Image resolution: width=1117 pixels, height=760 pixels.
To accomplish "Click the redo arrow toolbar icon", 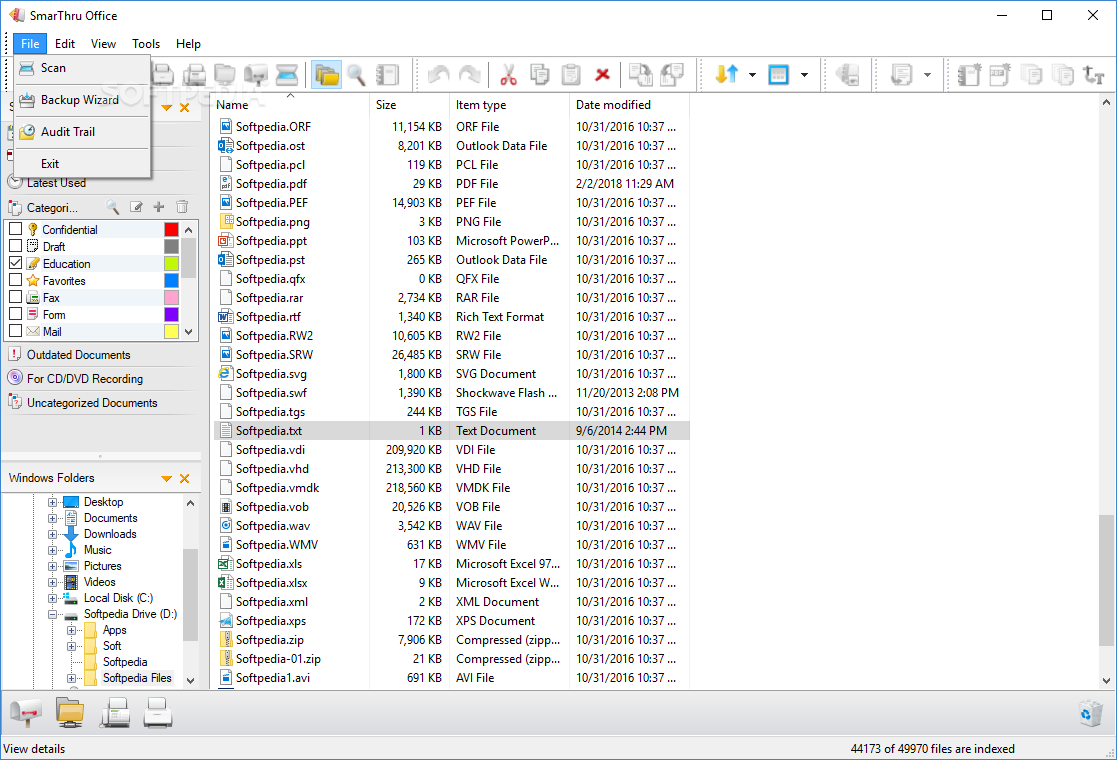I will 469,74.
